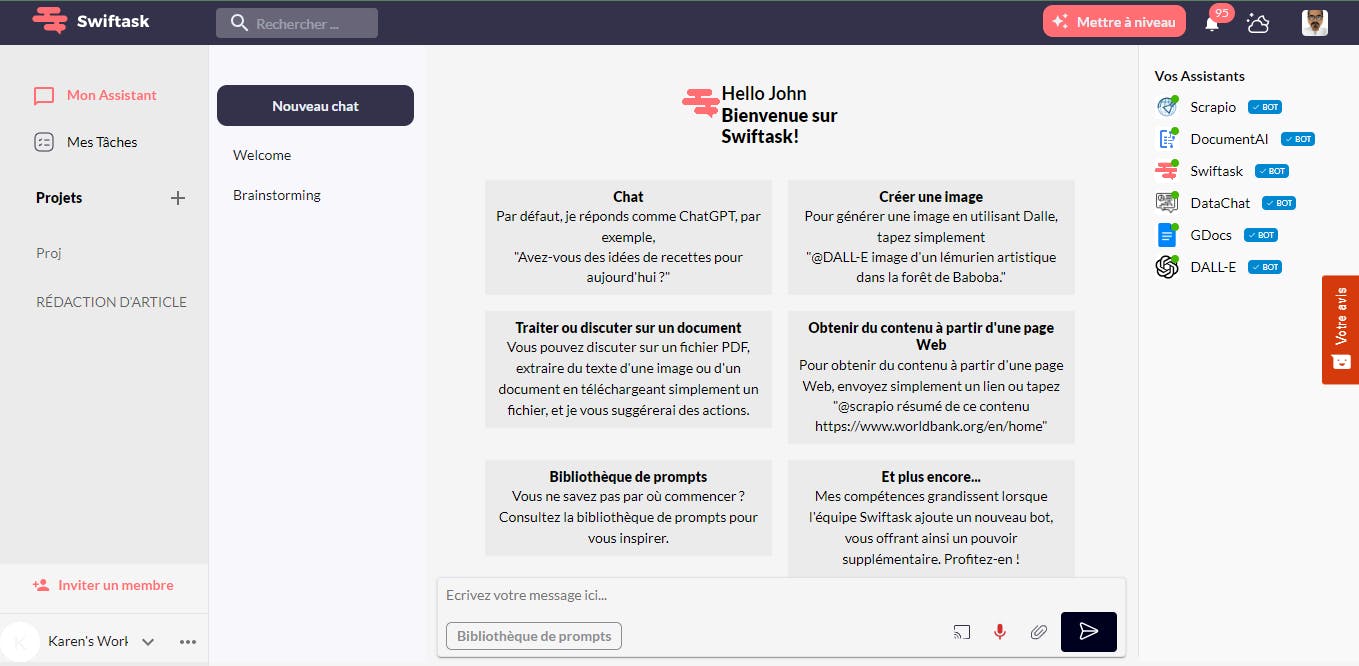
Task: Open the Scrapio assistant icon
Action: (1167, 107)
